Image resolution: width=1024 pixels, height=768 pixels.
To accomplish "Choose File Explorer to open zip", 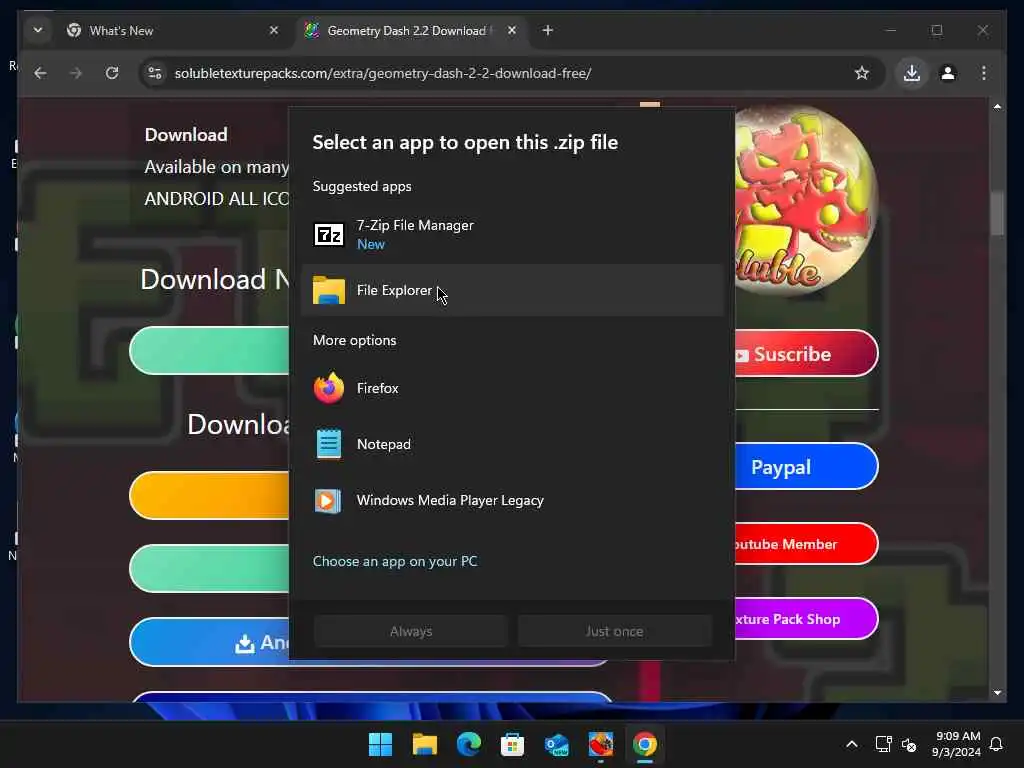I will point(513,290).
